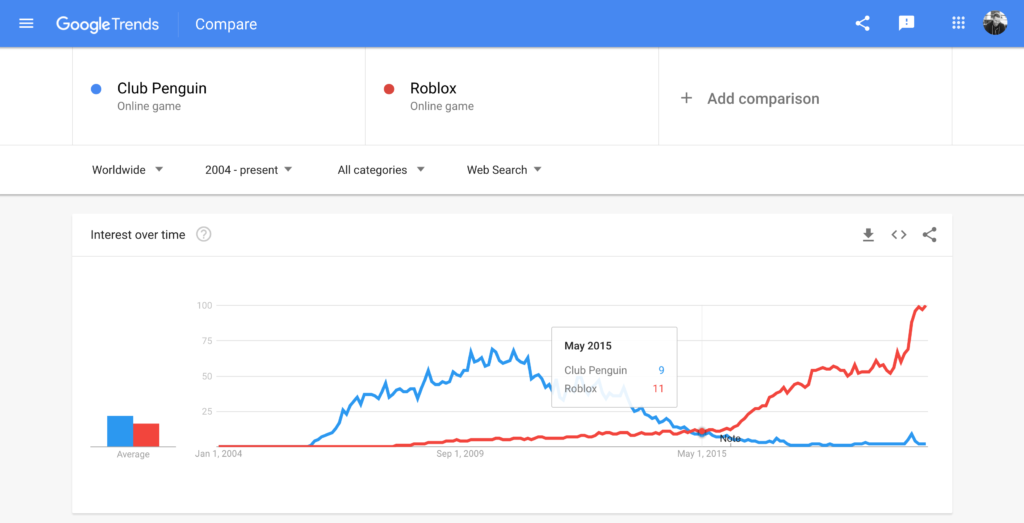Screen dimensions: 1024x523
Task: Open the 2004 - present time range dropdown
Action: [248, 170]
